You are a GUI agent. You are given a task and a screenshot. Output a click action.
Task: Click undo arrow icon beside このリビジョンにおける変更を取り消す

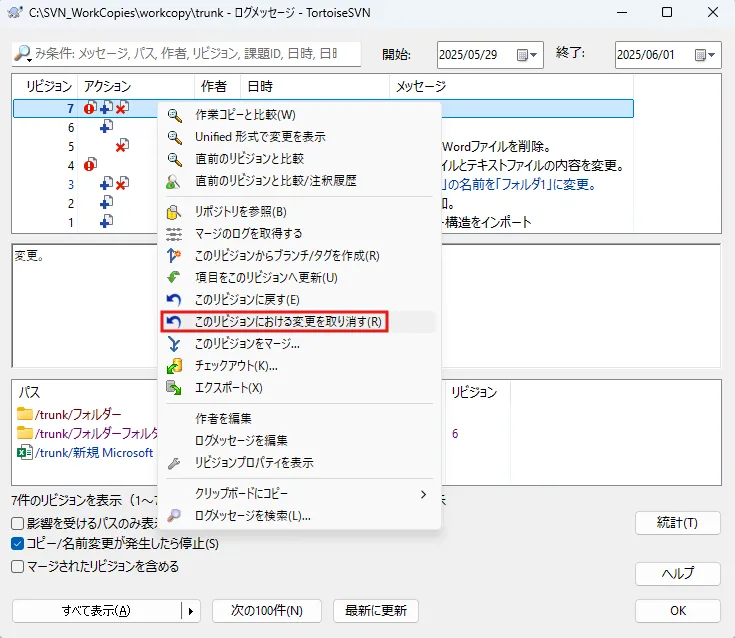(173, 322)
